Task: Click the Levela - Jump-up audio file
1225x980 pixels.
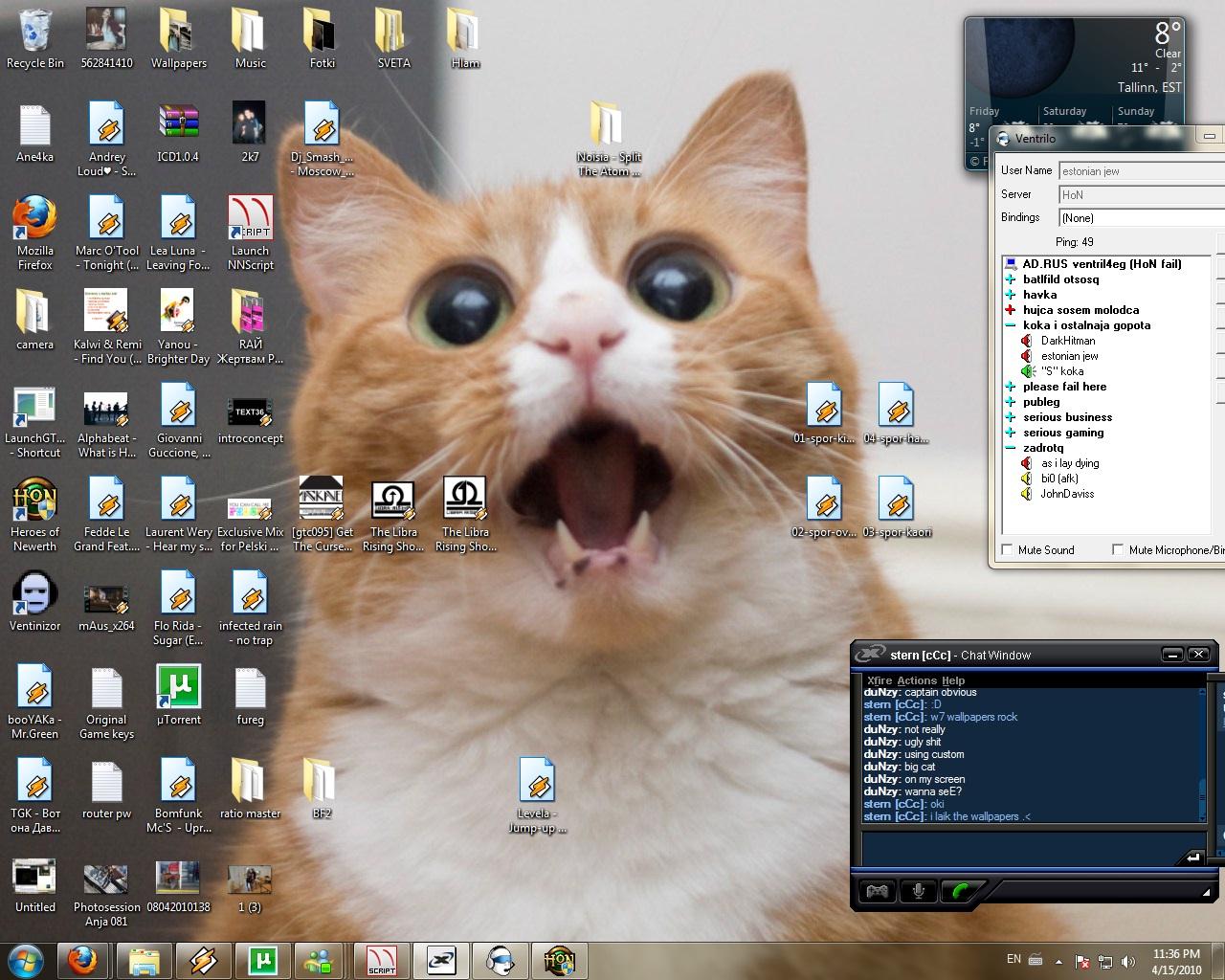Action: pyautogui.click(x=537, y=794)
